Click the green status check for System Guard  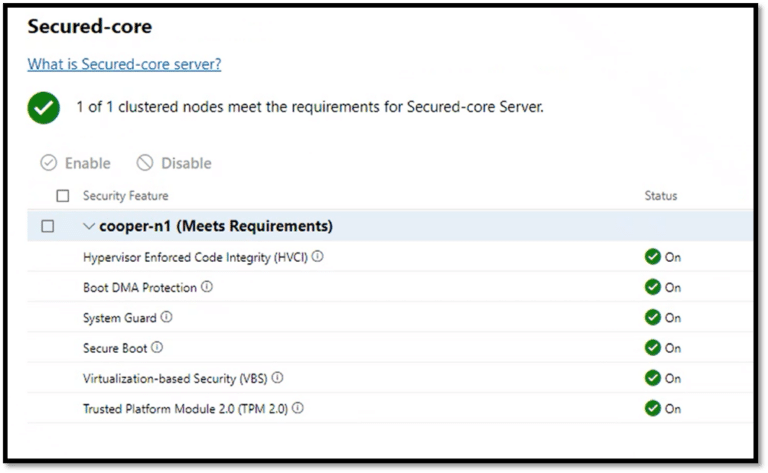tap(652, 317)
